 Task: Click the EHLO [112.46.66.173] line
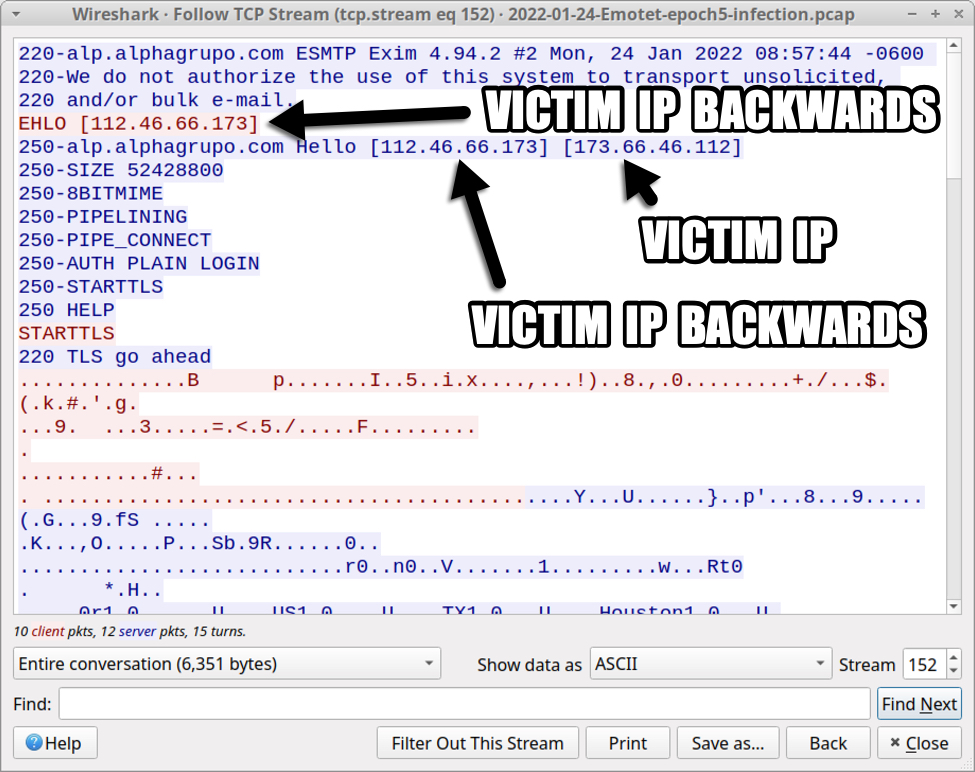[138, 123]
